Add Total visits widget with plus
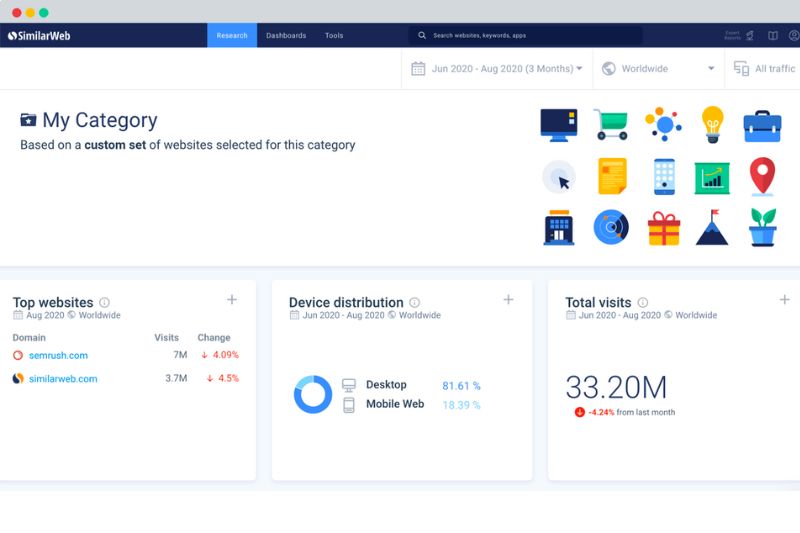Viewport: 800px width, 533px height. 785,299
